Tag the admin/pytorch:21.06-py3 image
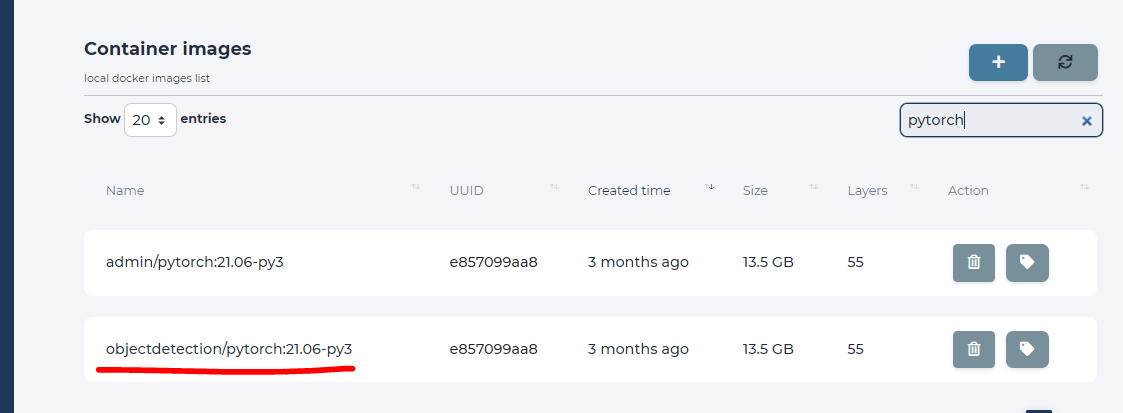The image size is (1123, 413). (x=1027, y=263)
